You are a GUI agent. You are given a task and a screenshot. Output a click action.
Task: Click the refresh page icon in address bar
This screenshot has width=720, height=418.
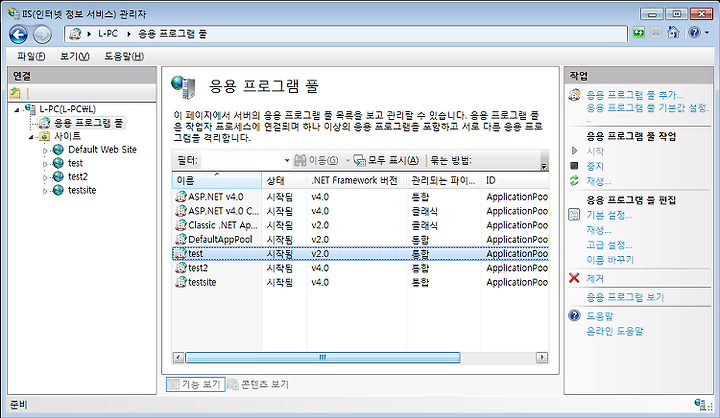[x=639, y=33]
